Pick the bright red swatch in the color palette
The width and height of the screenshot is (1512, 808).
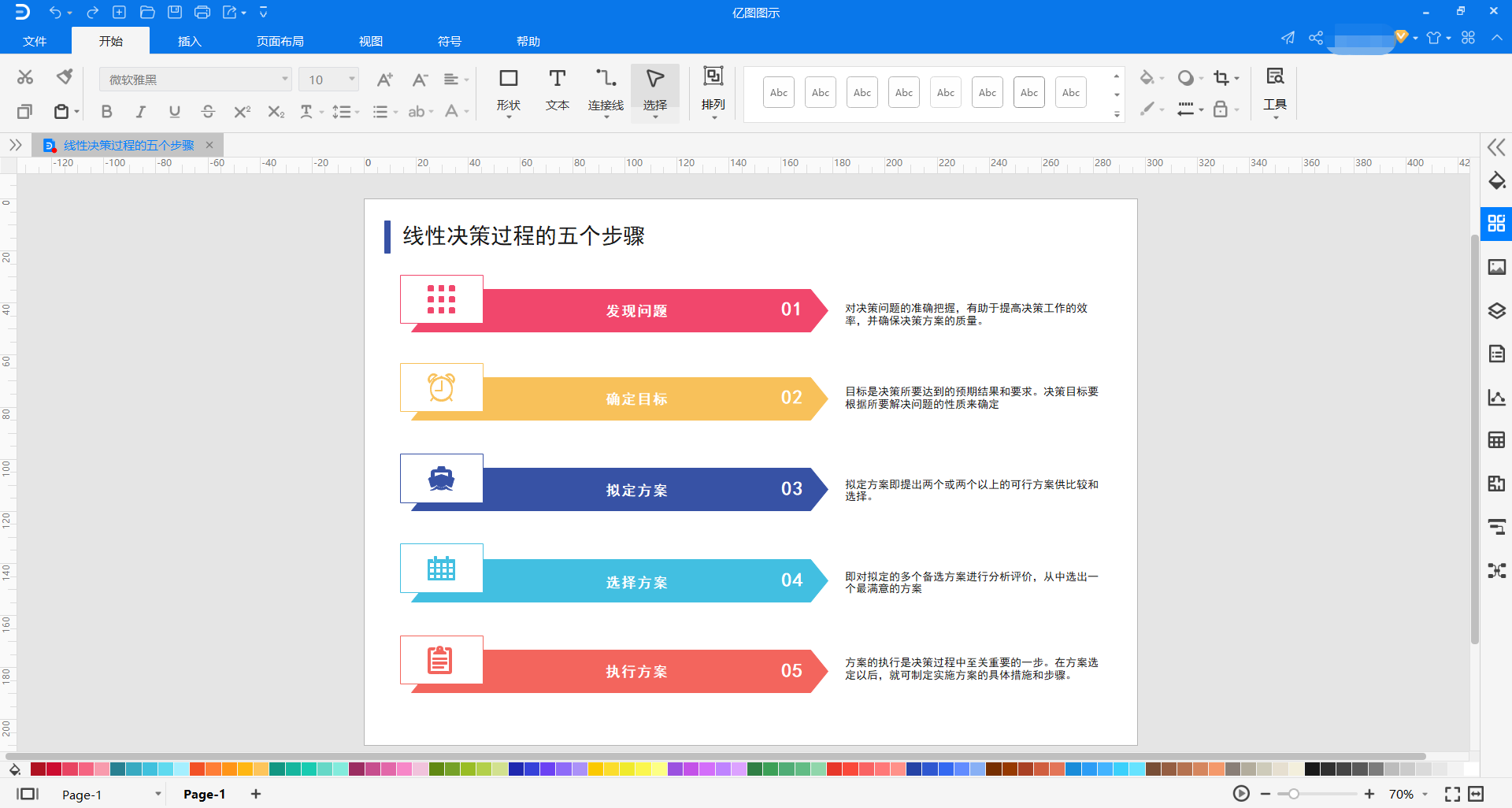[x=834, y=769]
